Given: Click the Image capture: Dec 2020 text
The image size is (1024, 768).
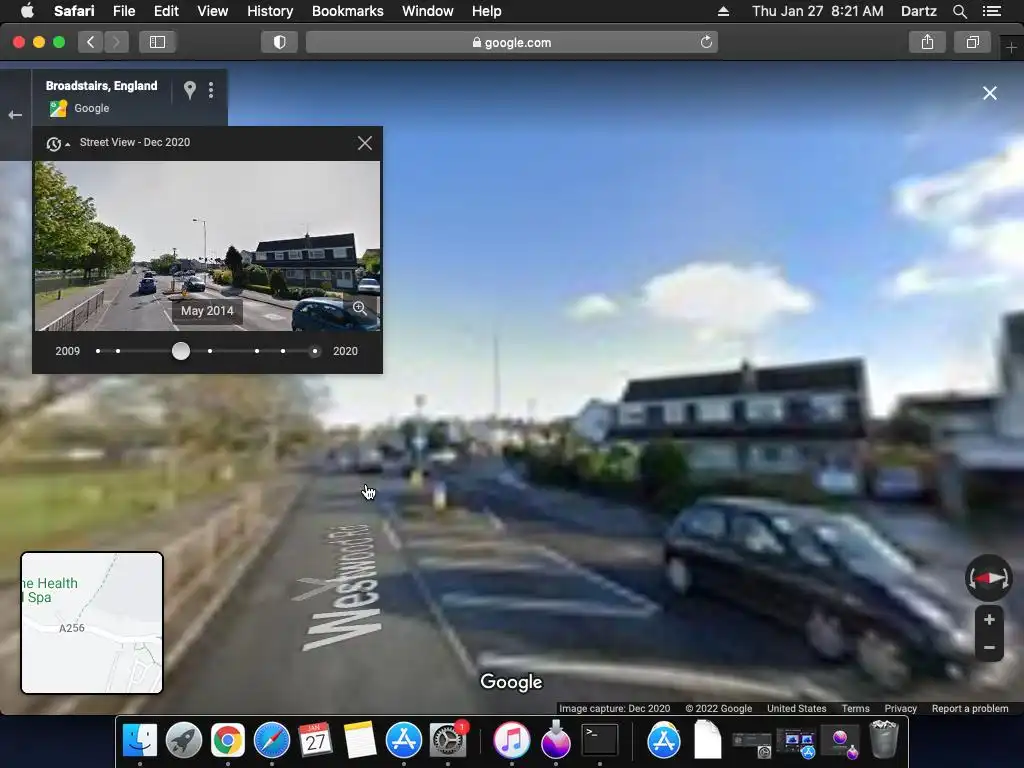Looking at the screenshot, I should tap(615, 709).
